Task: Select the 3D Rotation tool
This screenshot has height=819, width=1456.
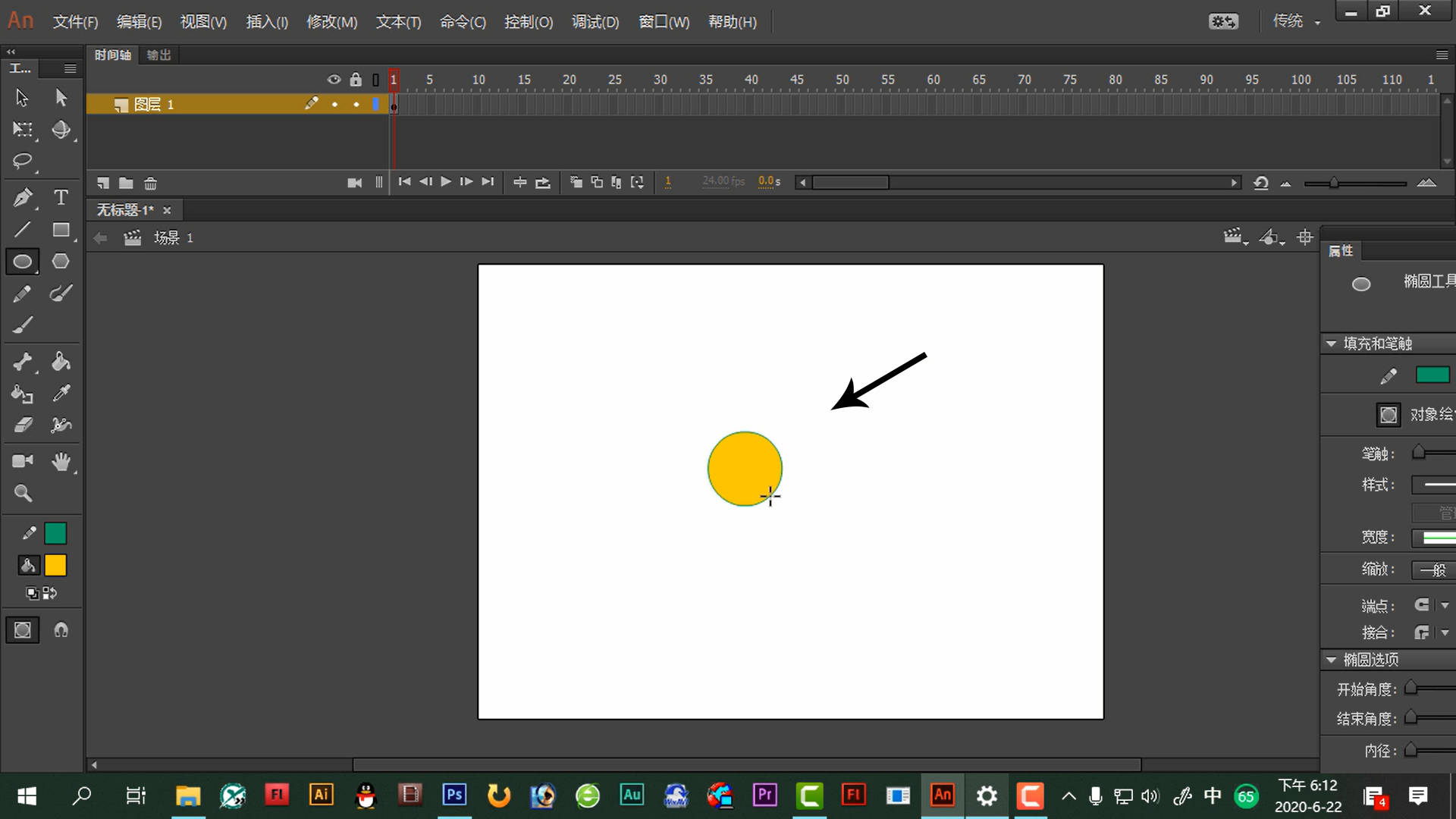Action: point(61,130)
